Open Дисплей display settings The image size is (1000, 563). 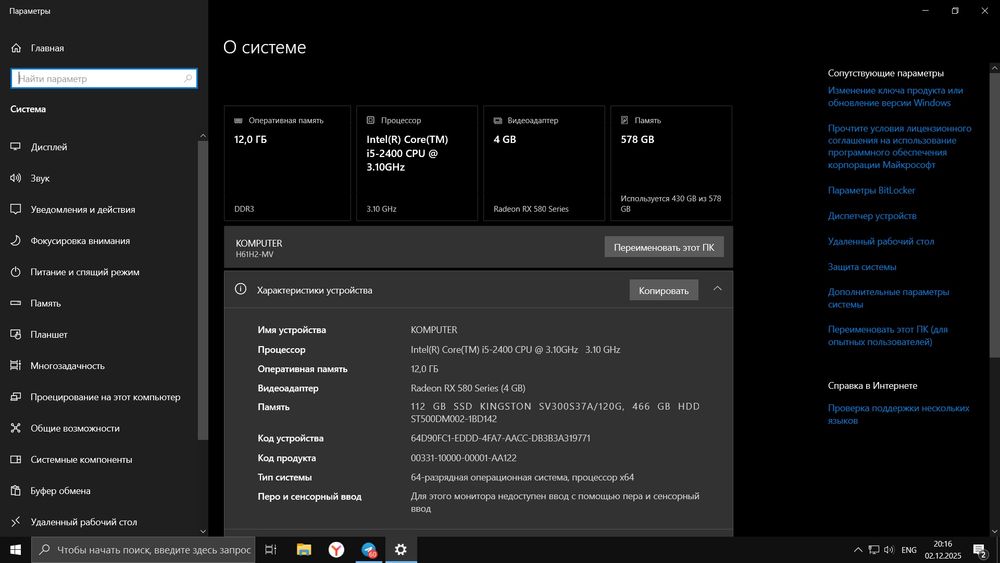48,147
